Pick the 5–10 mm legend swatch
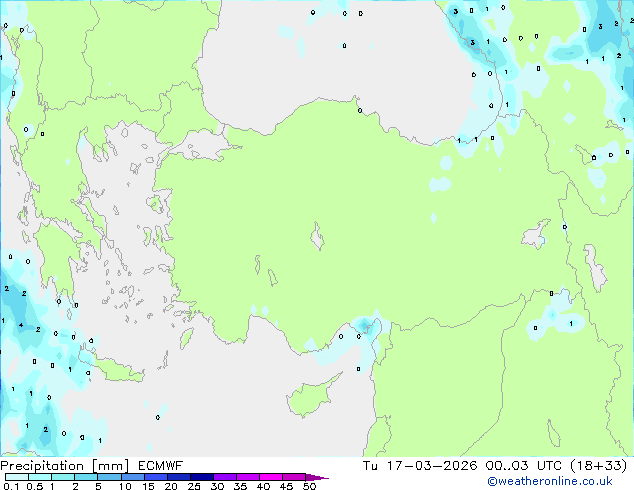This screenshot has width=634, height=490. (x=109, y=477)
